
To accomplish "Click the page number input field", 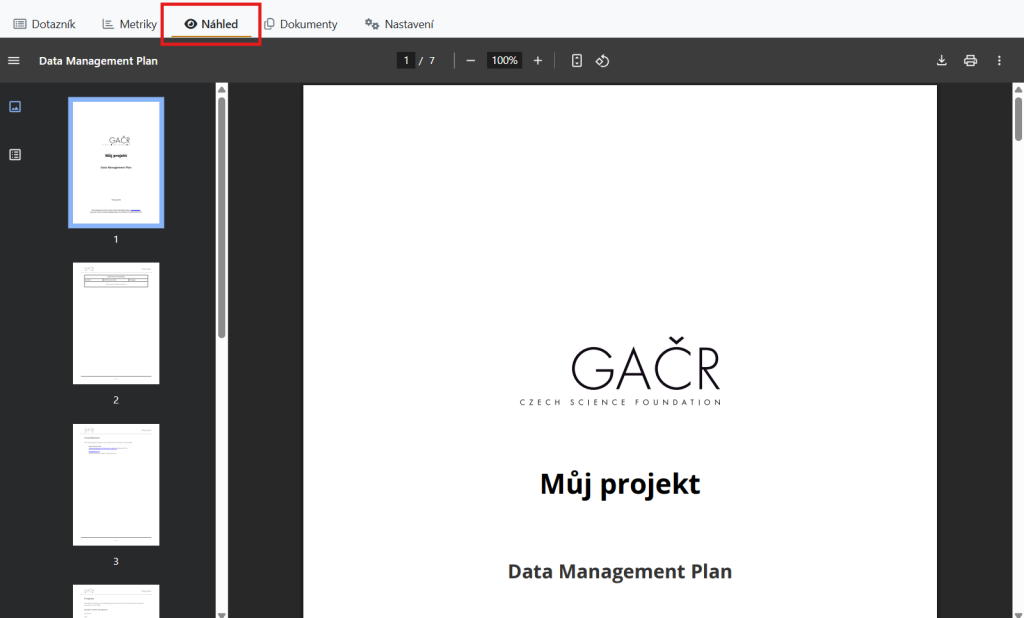I will point(406,61).
